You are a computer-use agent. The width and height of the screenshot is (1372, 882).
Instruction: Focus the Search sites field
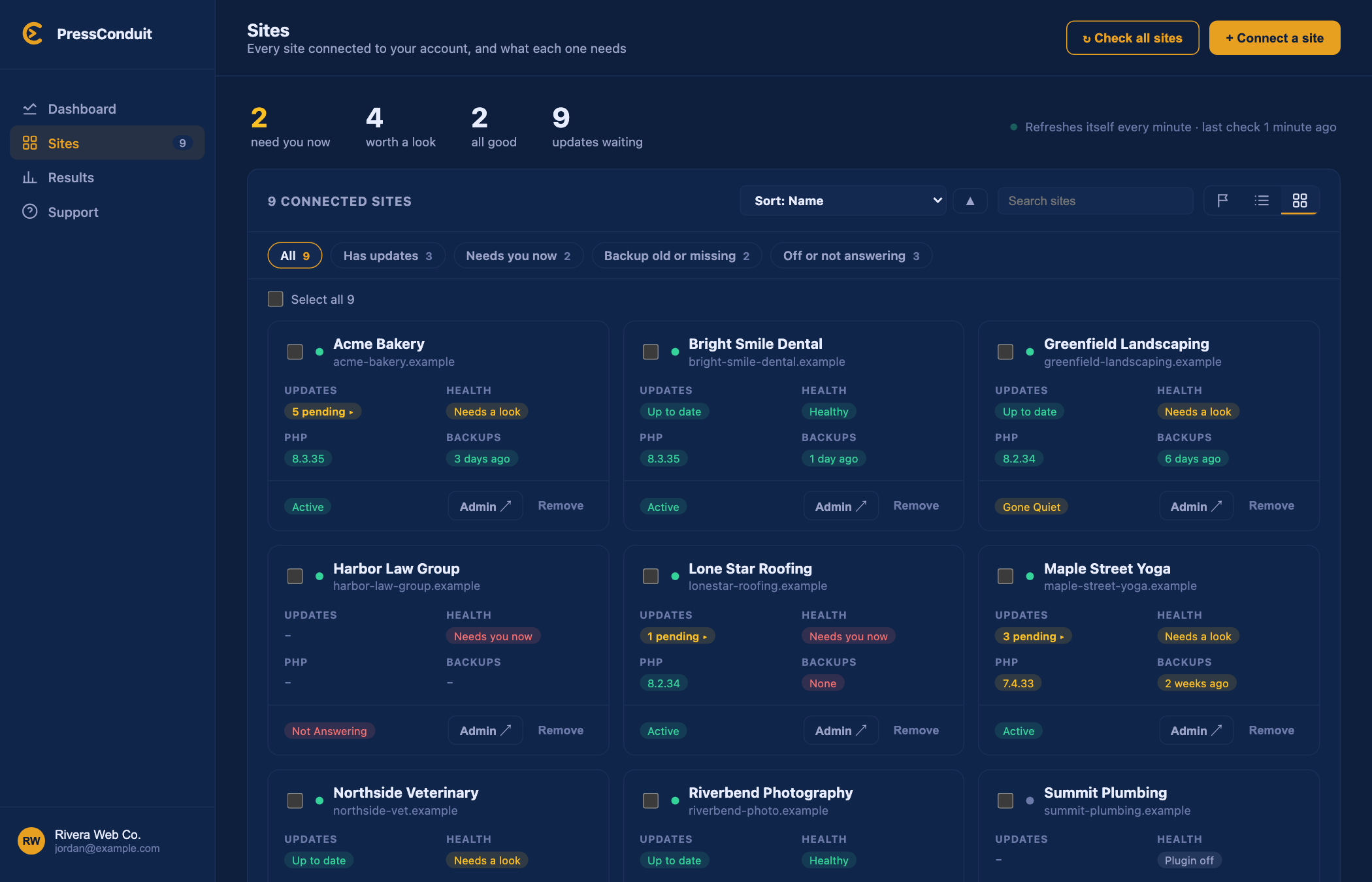pos(1095,201)
